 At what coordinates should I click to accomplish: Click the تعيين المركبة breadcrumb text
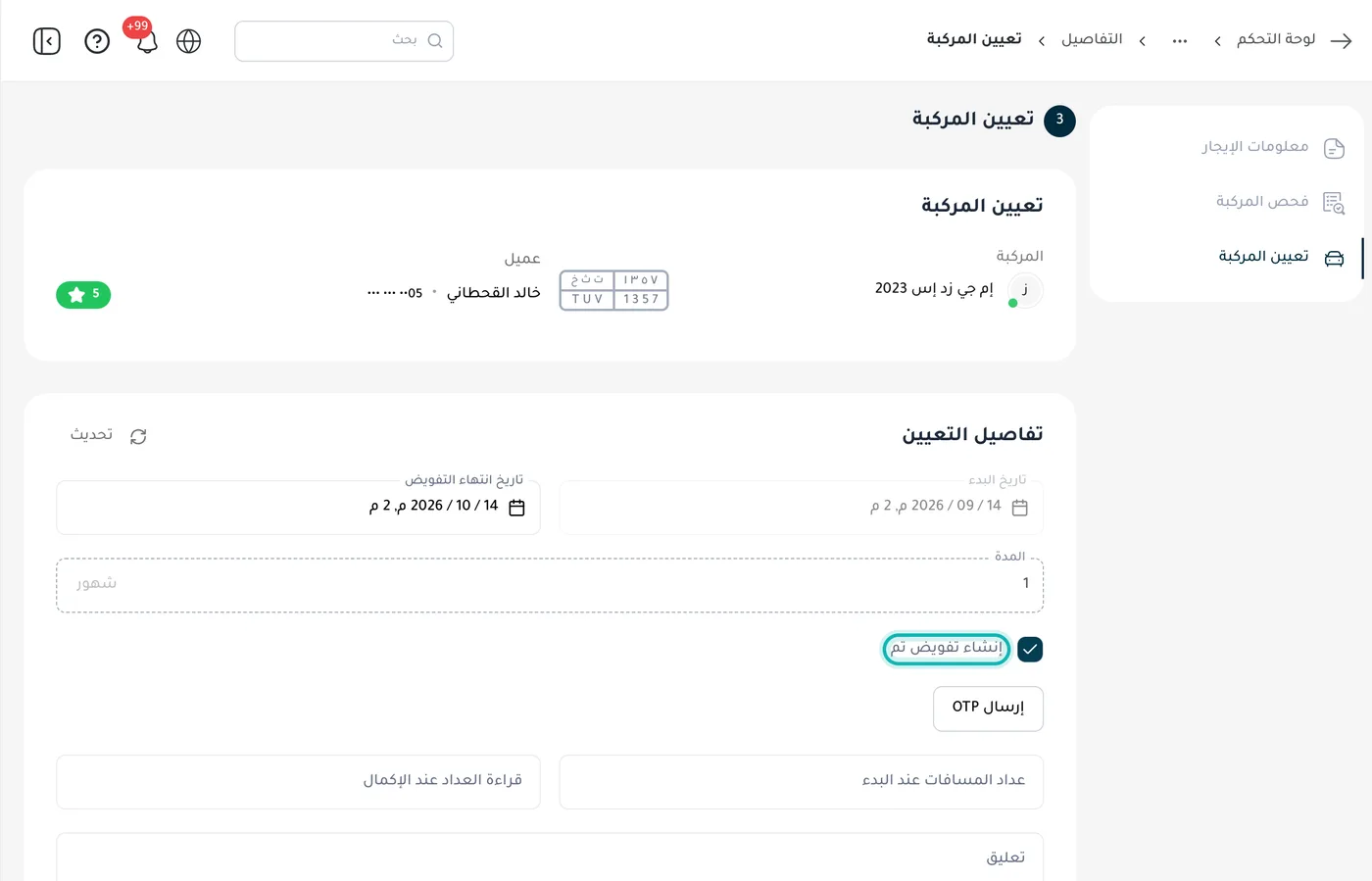point(974,39)
